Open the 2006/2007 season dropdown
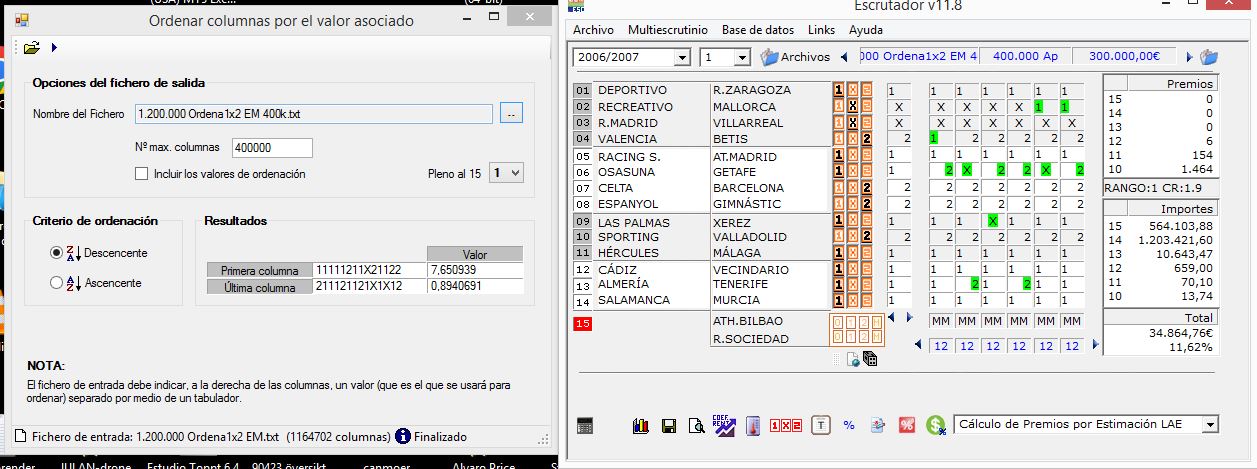This screenshot has width=1257, height=469. [682, 58]
